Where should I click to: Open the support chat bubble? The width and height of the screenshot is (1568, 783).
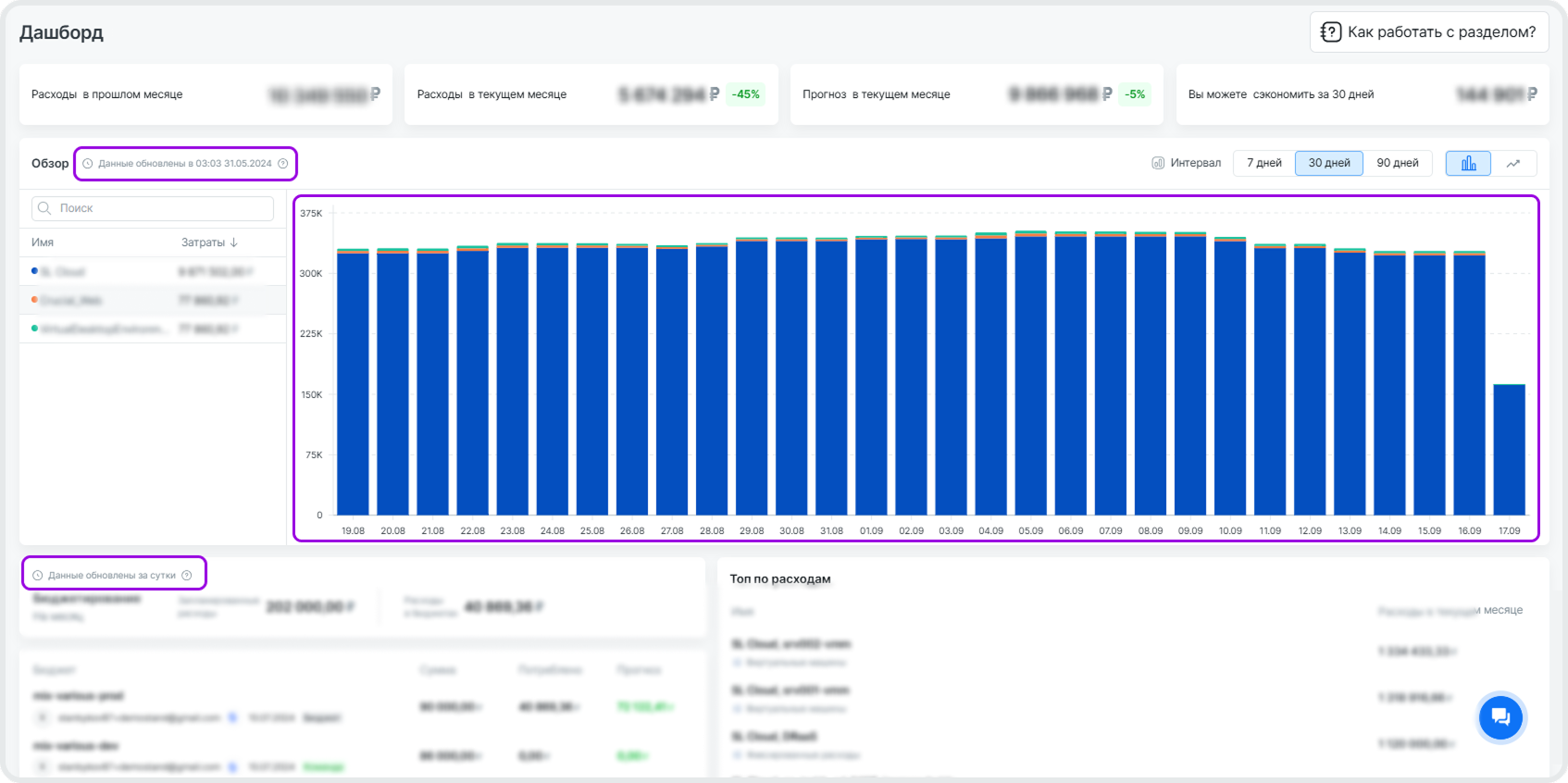(x=1500, y=717)
